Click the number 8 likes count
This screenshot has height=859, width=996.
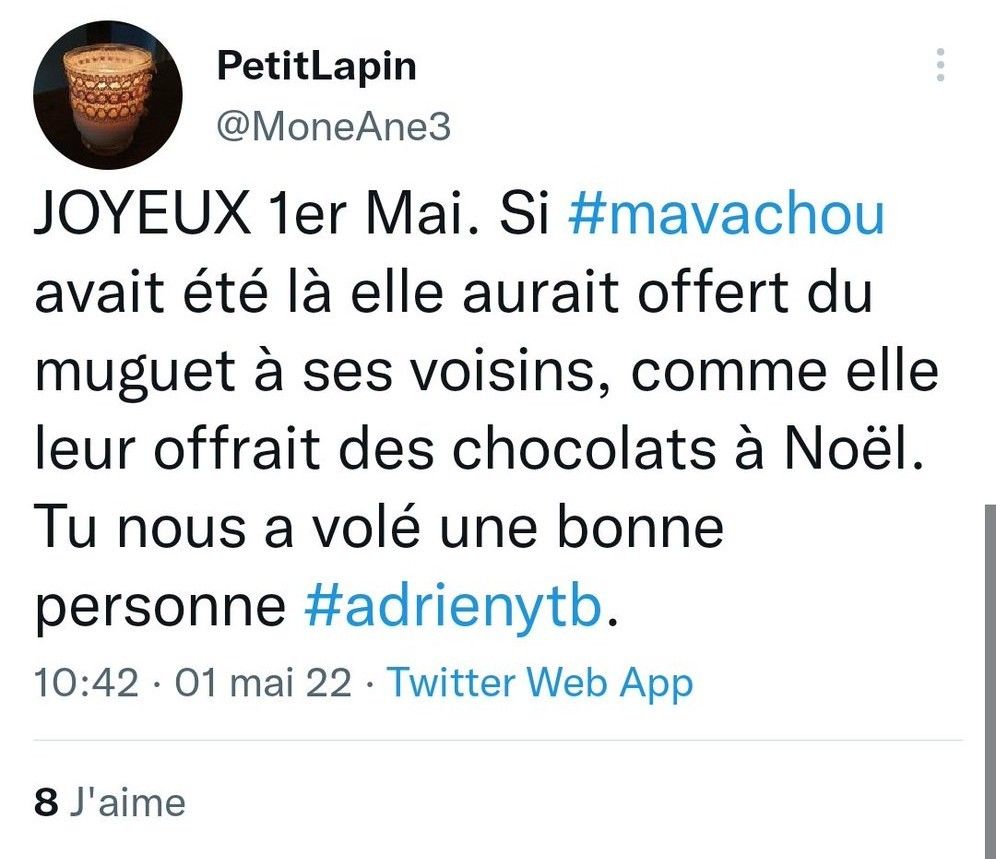tap(46, 803)
